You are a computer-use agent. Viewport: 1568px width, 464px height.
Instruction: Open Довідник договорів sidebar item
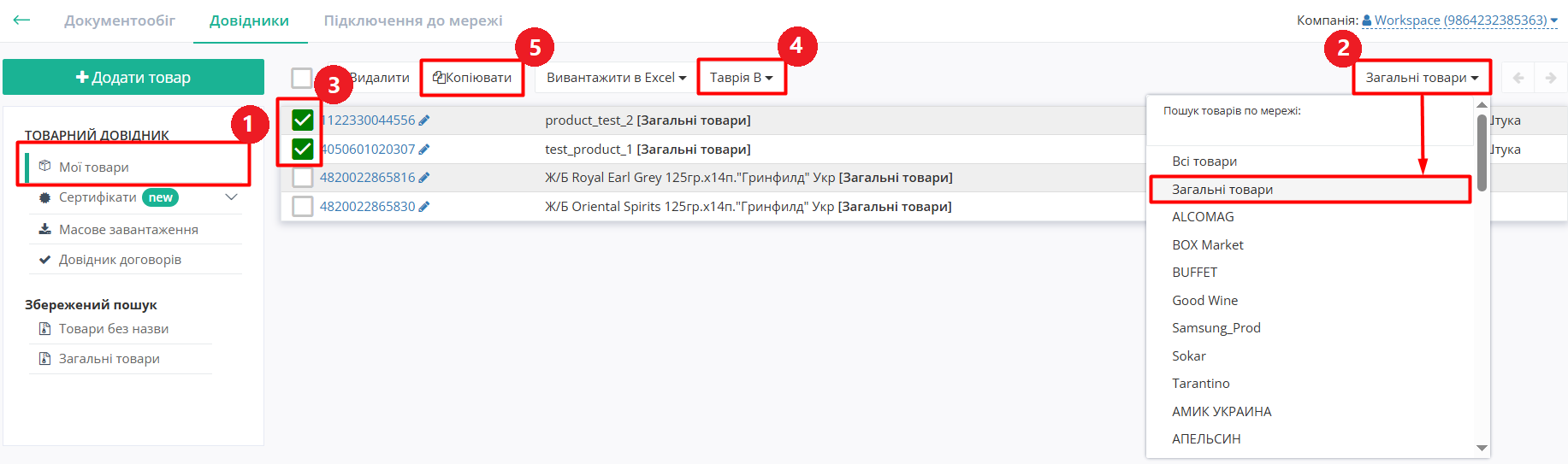click(120, 260)
